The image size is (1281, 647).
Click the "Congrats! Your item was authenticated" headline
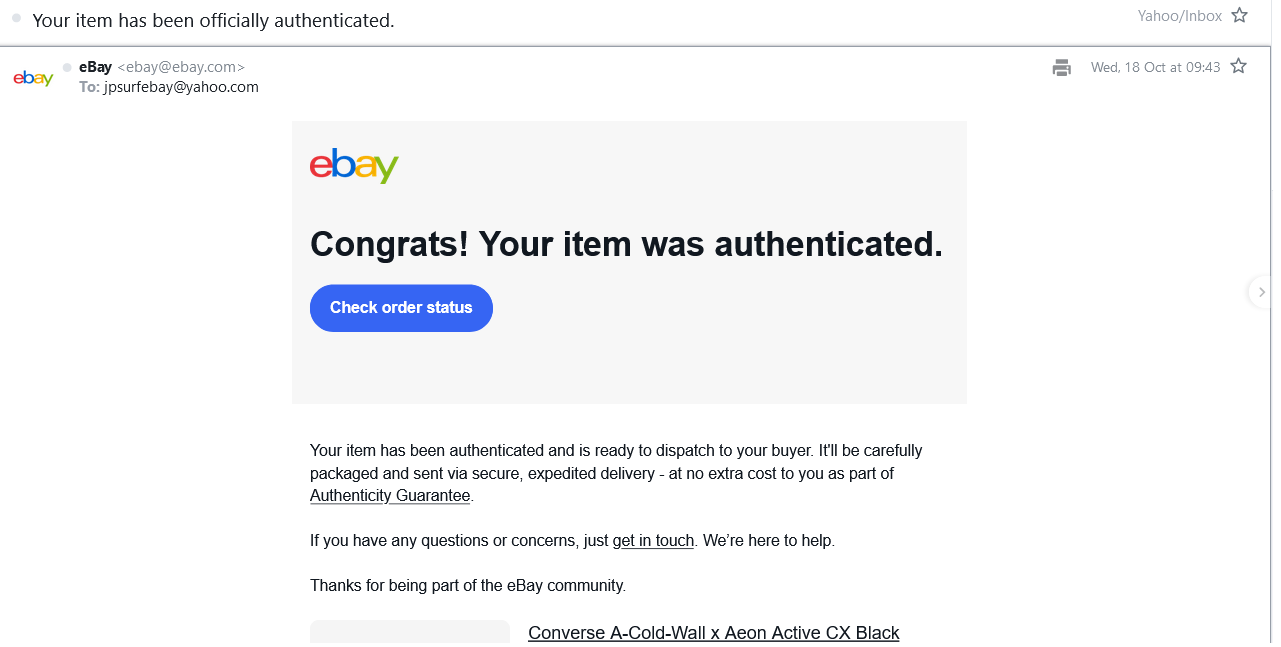(x=626, y=244)
